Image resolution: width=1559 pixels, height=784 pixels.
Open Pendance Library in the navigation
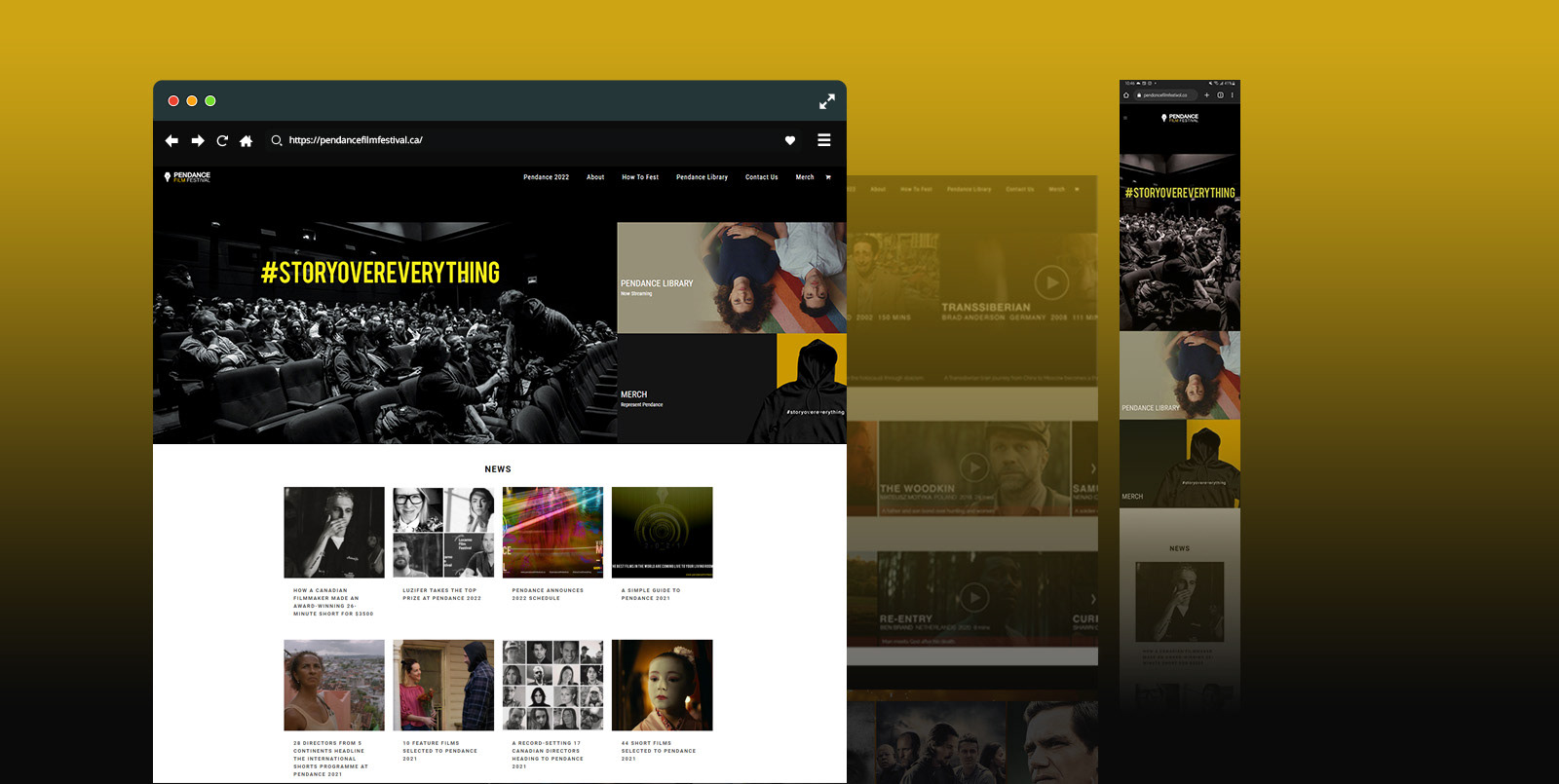pos(702,177)
